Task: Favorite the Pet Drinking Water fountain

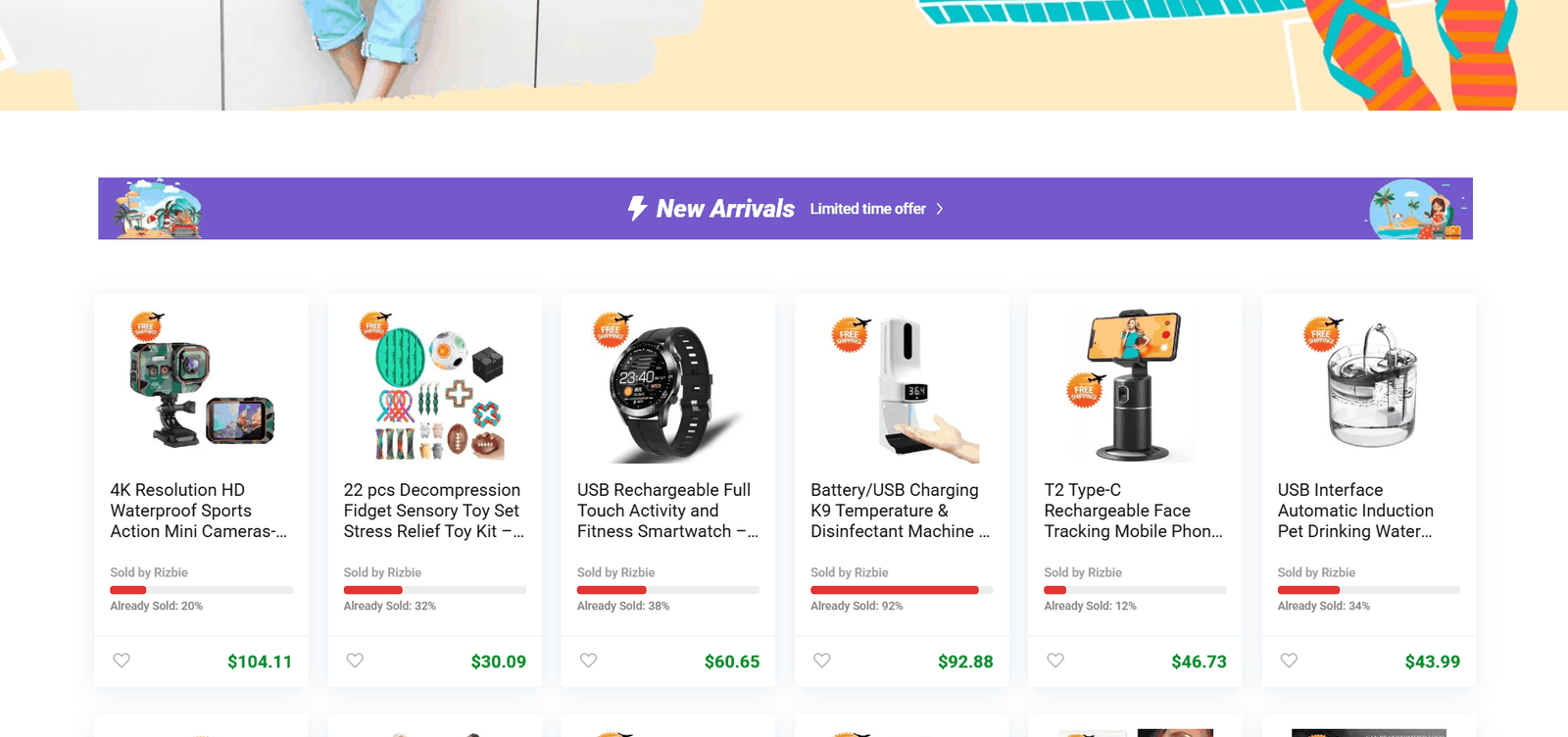Action: click(x=1289, y=661)
